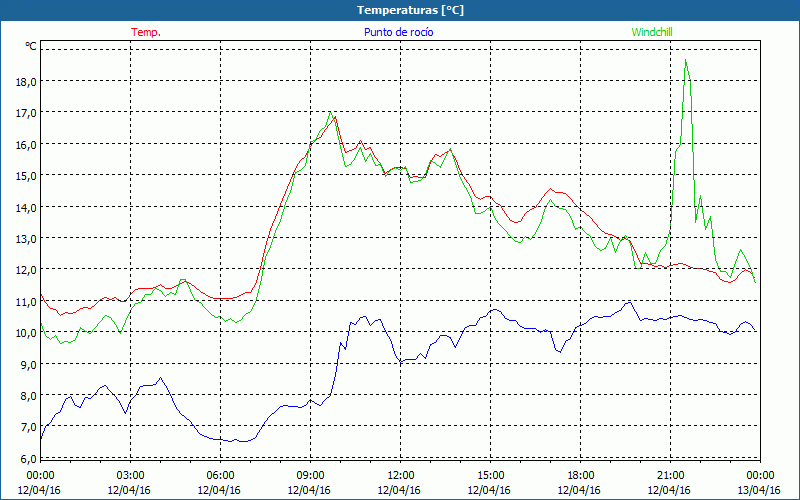Click the green windchill spike peak near 21:30
Screen dimensions: 800x500
685,60
